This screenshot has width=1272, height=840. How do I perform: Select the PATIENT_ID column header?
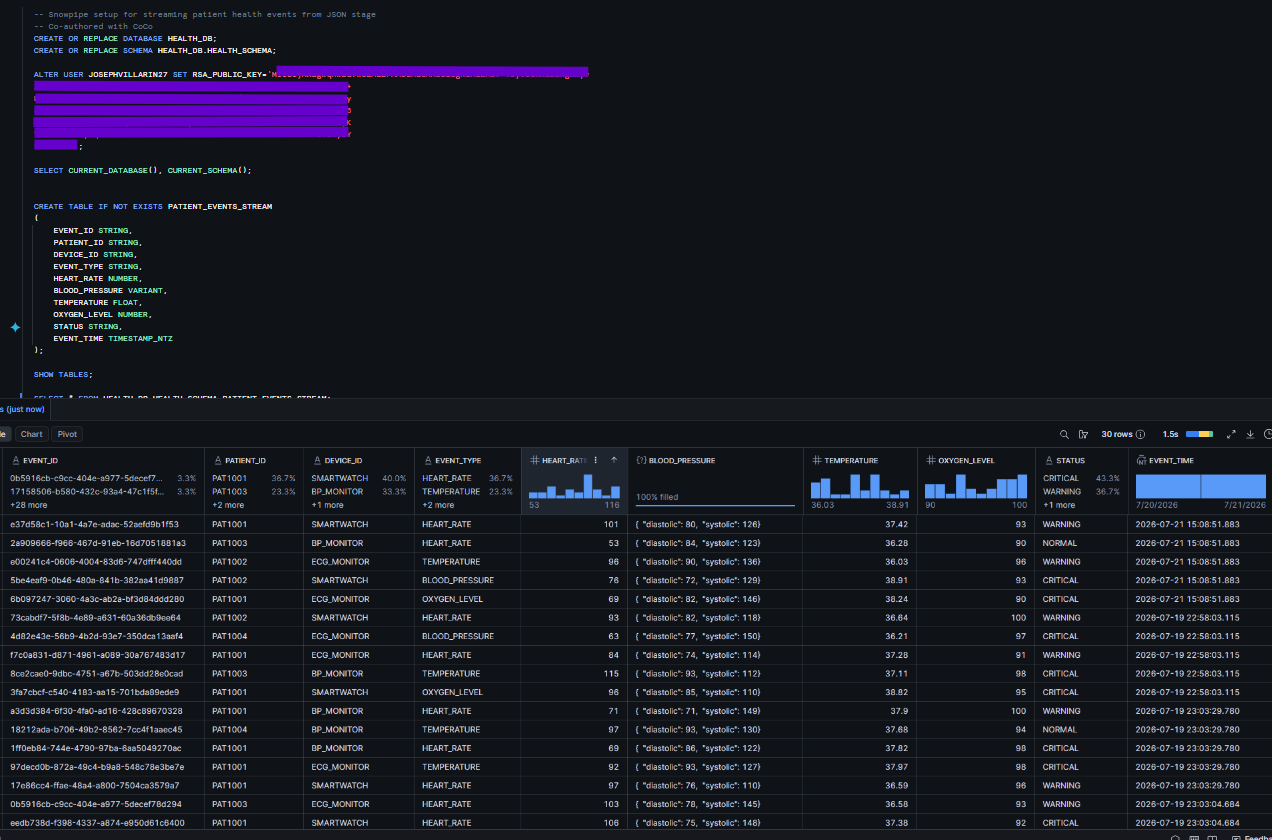[245, 460]
